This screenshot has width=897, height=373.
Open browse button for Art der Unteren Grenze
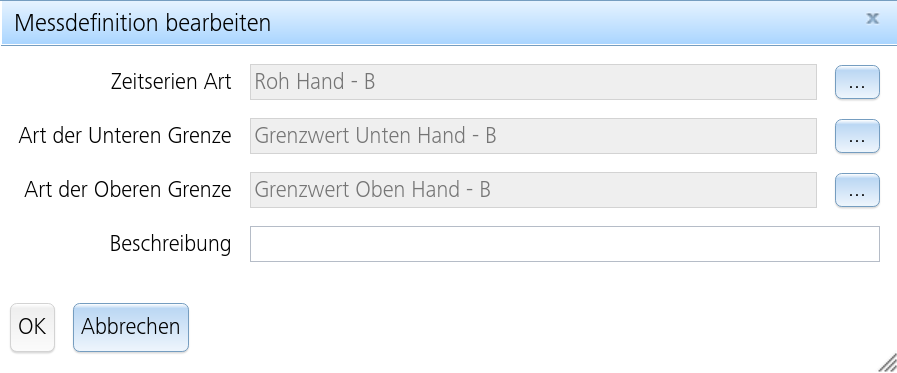point(857,136)
